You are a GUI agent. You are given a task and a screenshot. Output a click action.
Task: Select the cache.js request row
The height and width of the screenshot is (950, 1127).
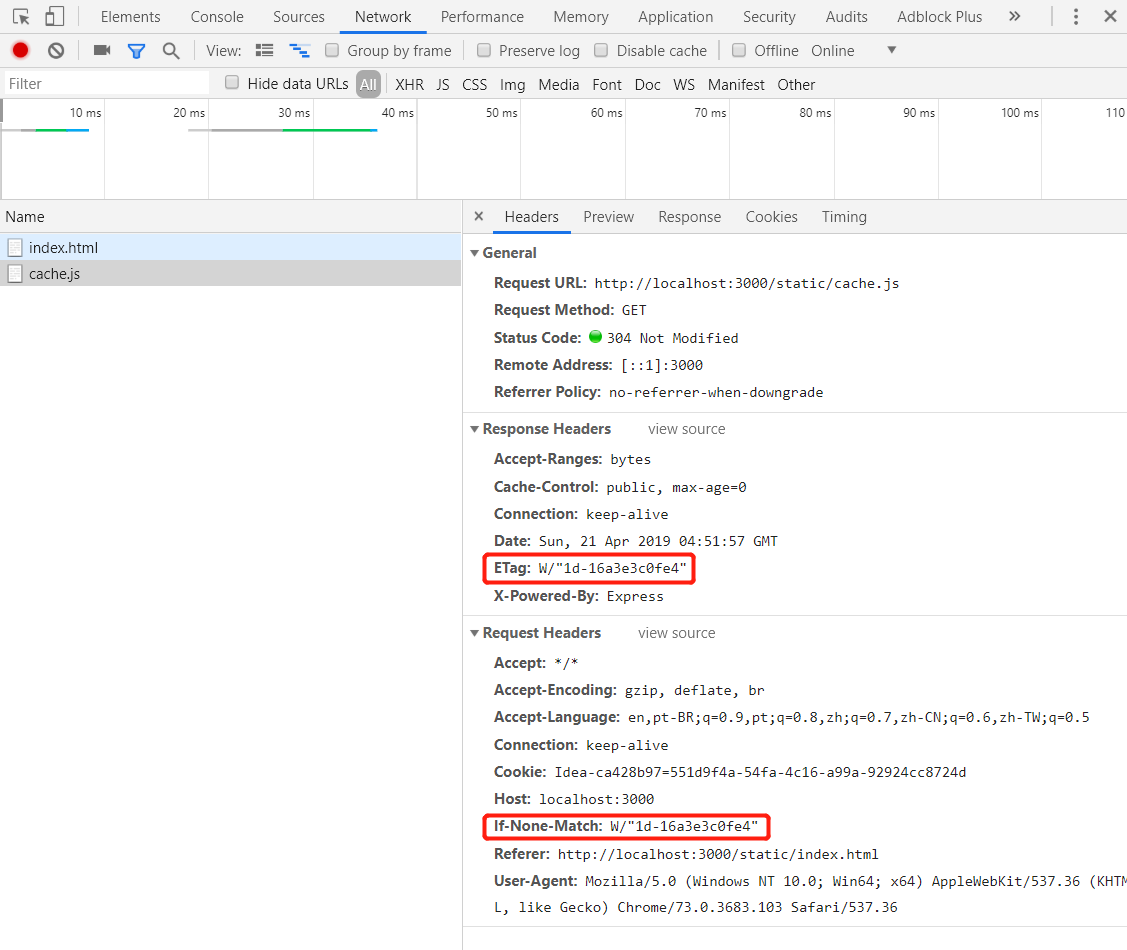pos(230,273)
